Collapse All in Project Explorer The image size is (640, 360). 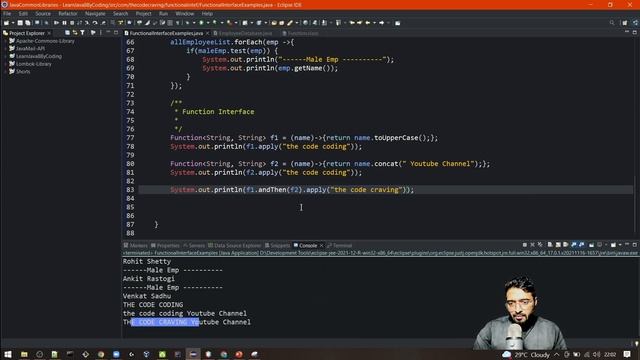(67, 33)
